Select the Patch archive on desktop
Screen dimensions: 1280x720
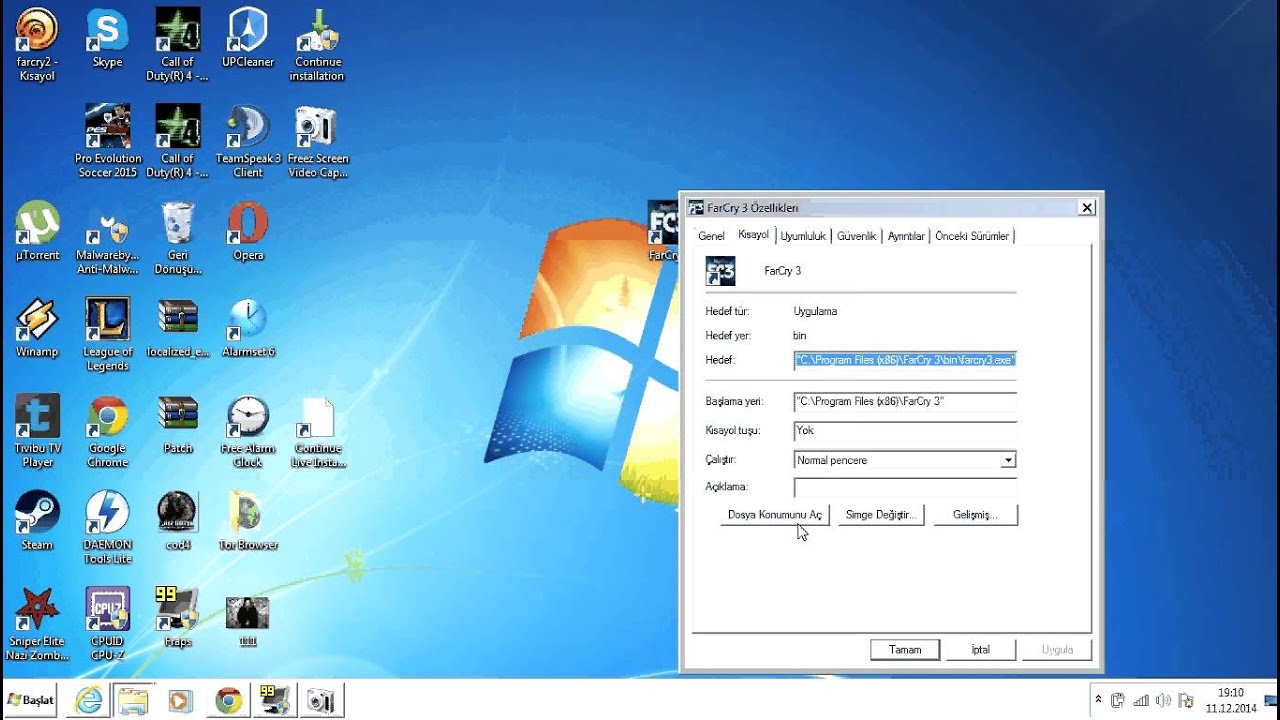[x=178, y=425]
